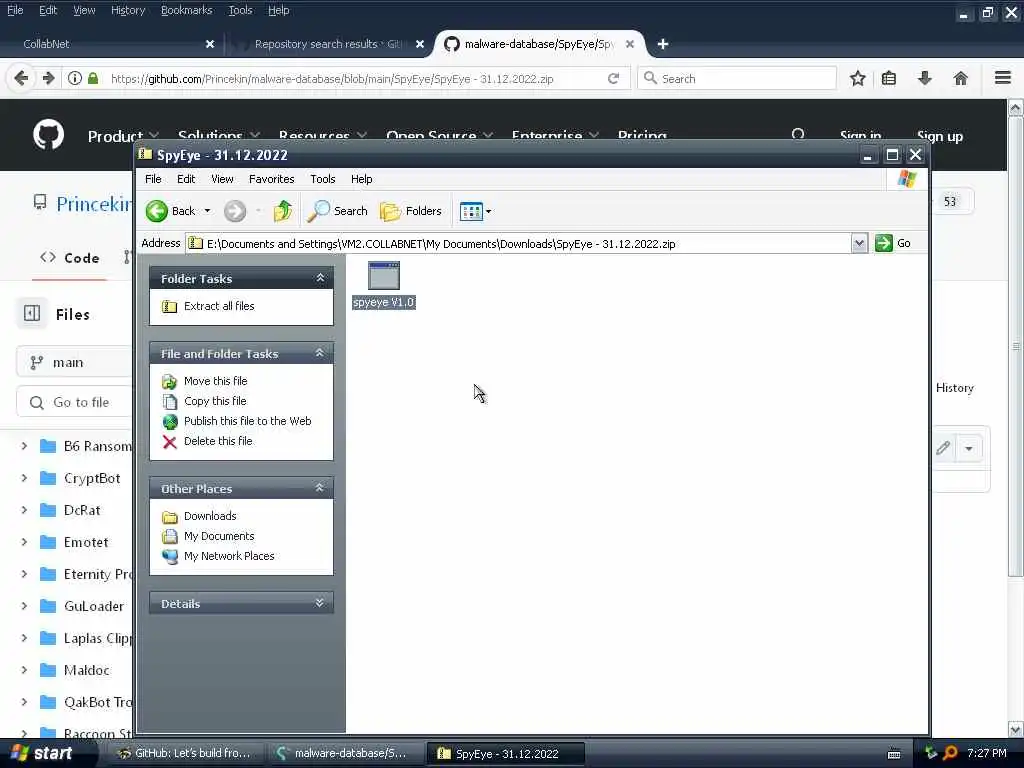Select the spyeye V1.0 file
This screenshot has height=768, width=1024.
(384, 285)
